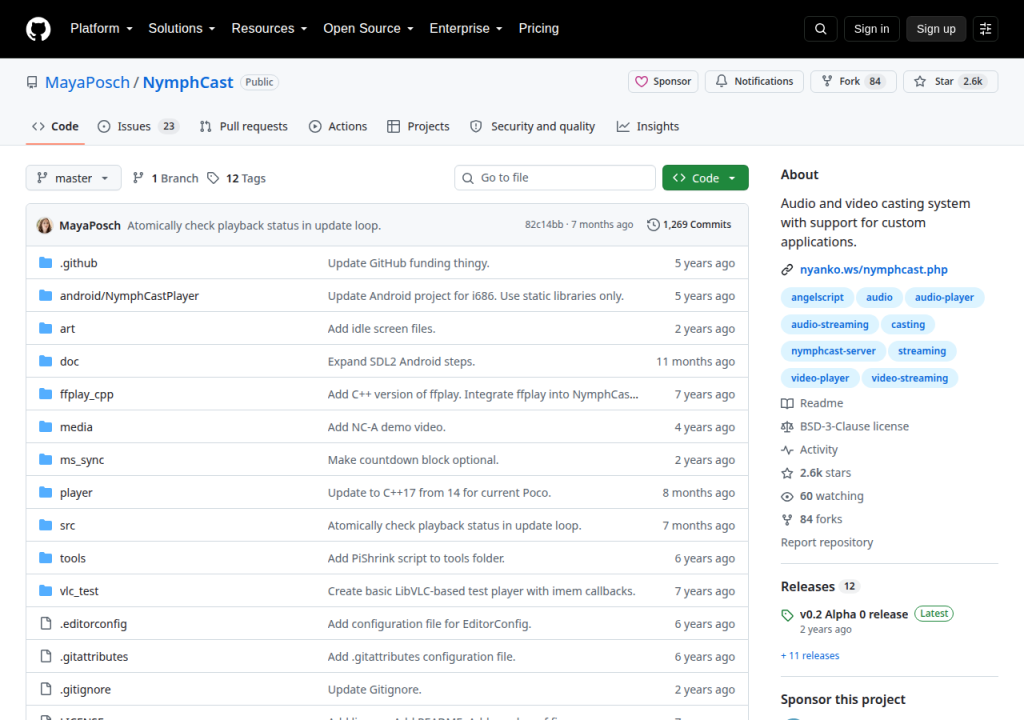Expand the Platform menu
This screenshot has width=1024, height=720.
[x=101, y=29]
